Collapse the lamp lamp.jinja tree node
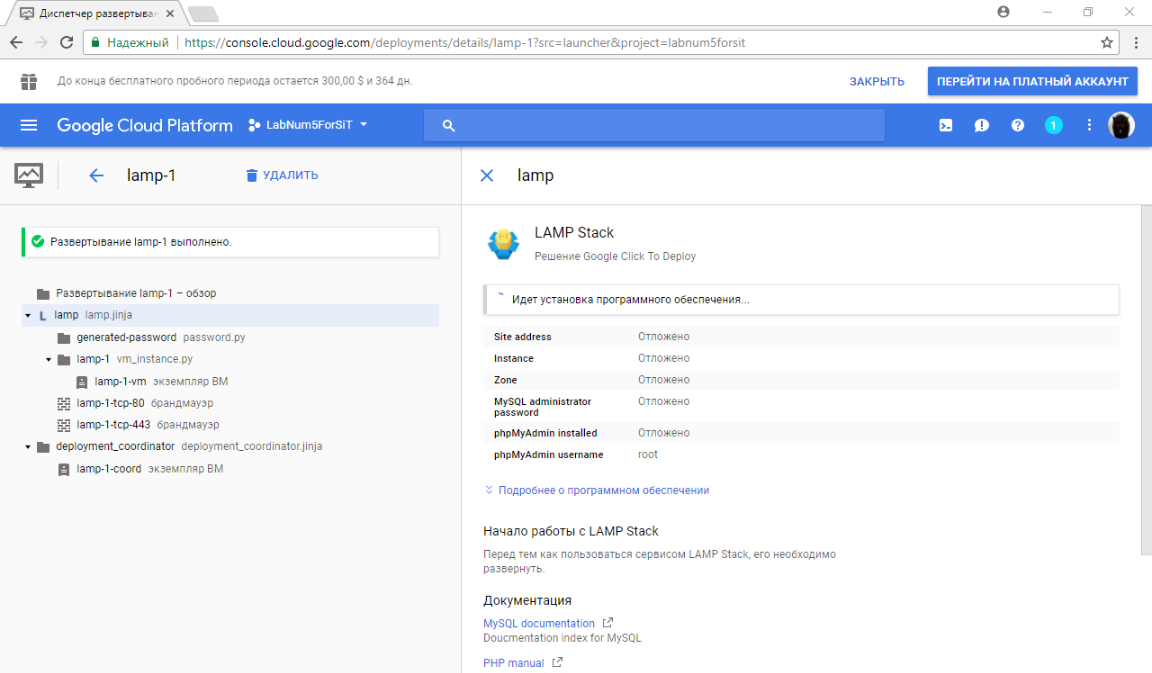The height and width of the screenshot is (673, 1152). [28, 315]
